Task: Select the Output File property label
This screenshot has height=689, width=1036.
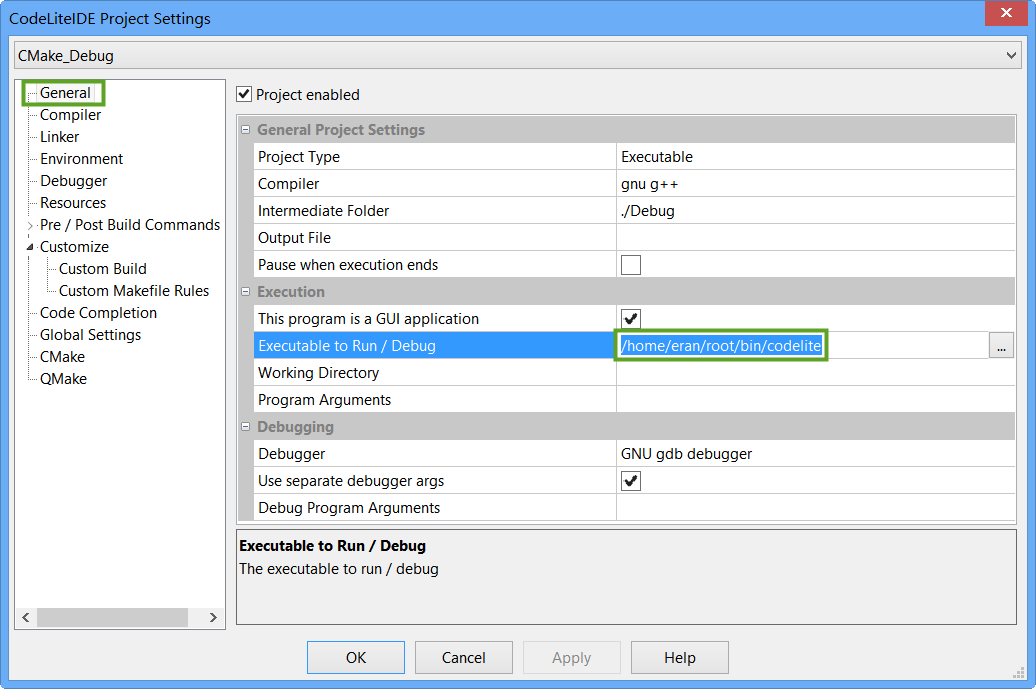Action: click(x=294, y=238)
